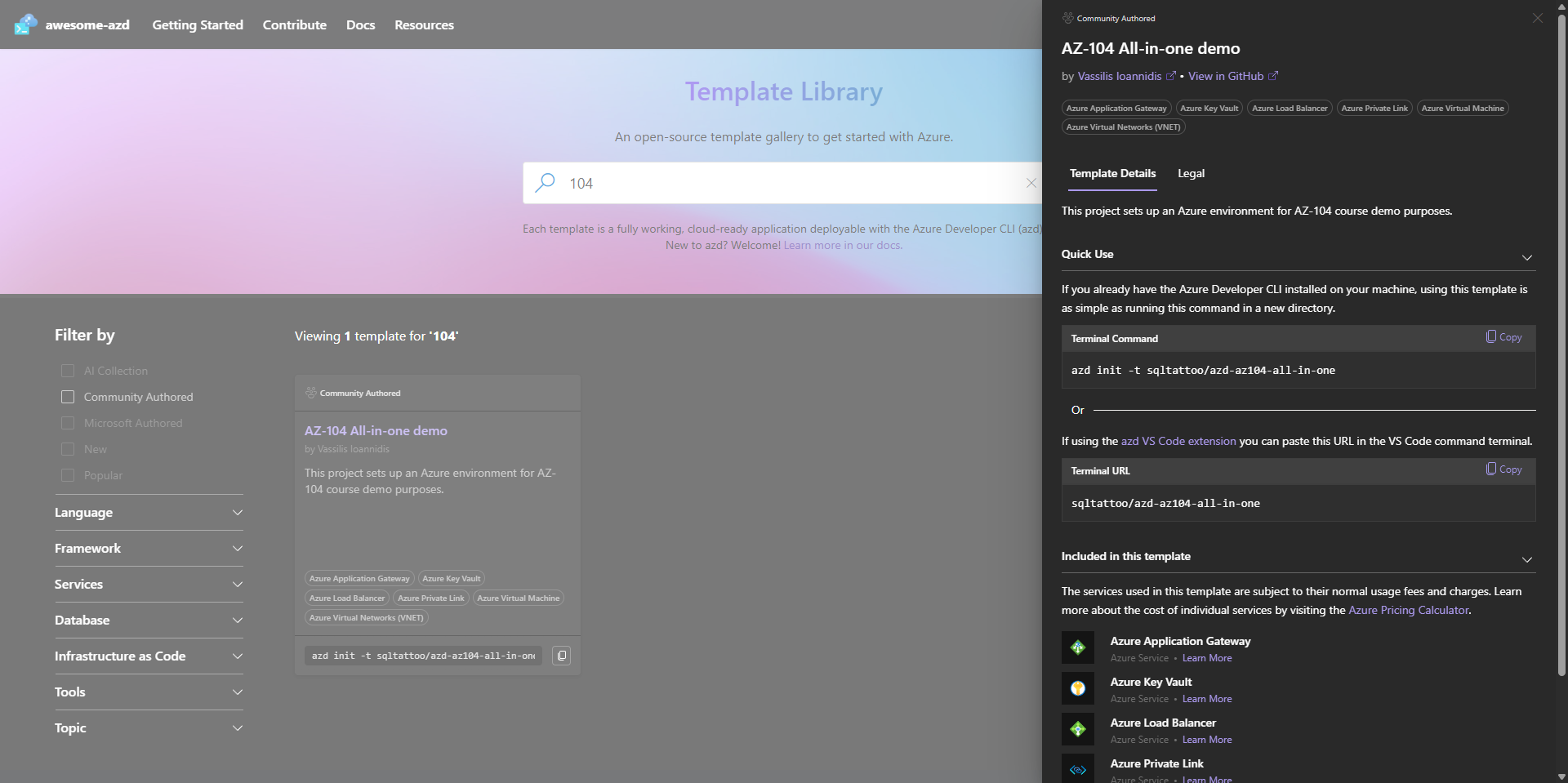The width and height of the screenshot is (1568, 783).
Task: Copy the Terminal Command in side panel
Action: pos(1503,337)
